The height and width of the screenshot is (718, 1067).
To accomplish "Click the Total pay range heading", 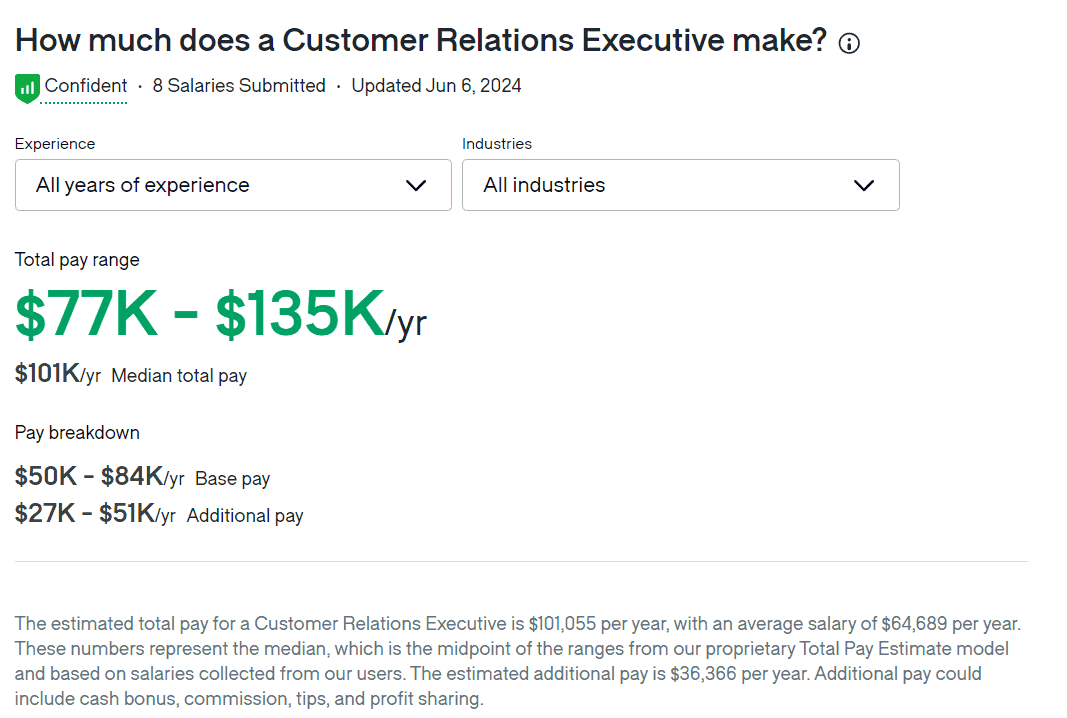I will click(x=77, y=259).
